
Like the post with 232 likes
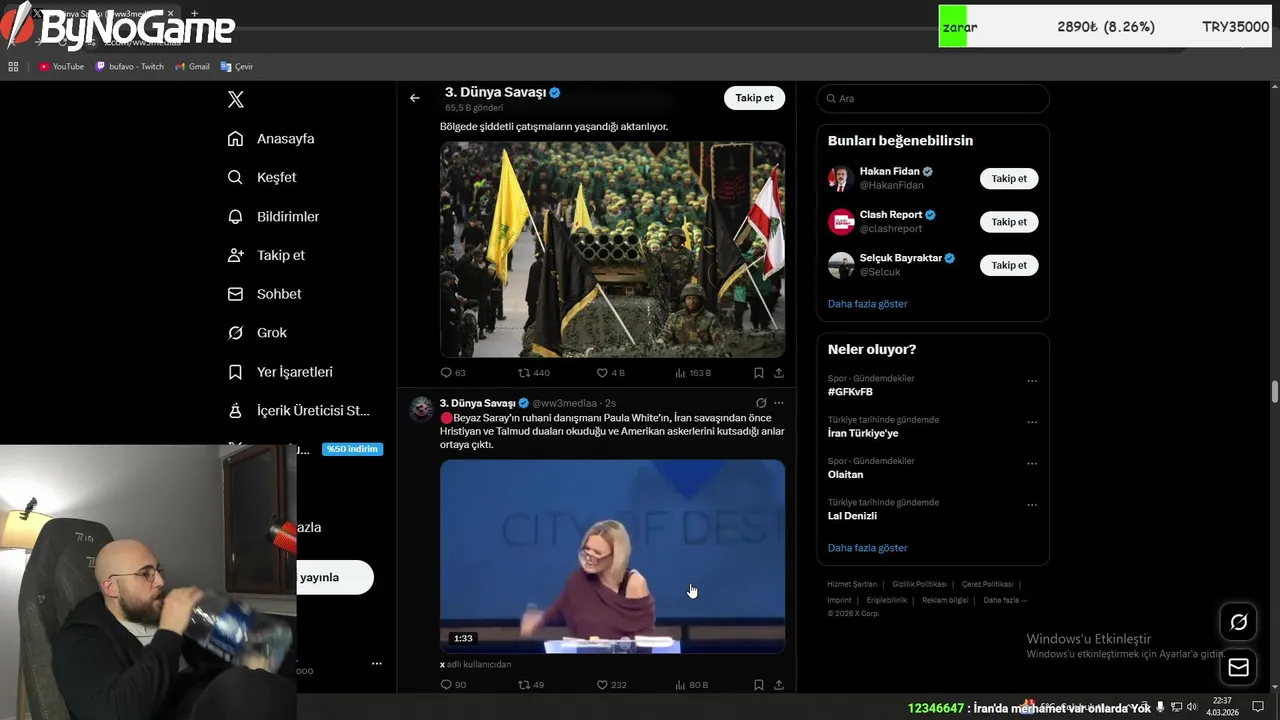coord(611,685)
